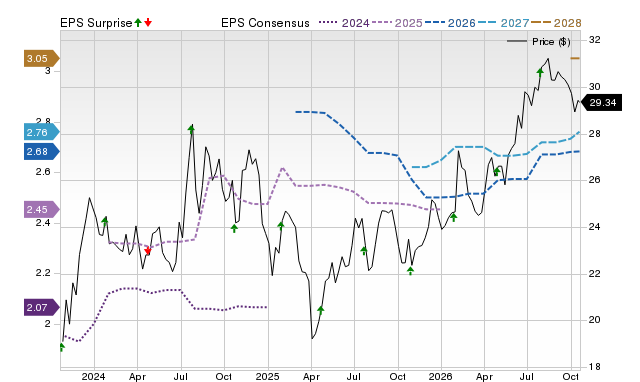Click the 2024 label on the time axis
This screenshot has height=382, width=640.
point(93,376)
